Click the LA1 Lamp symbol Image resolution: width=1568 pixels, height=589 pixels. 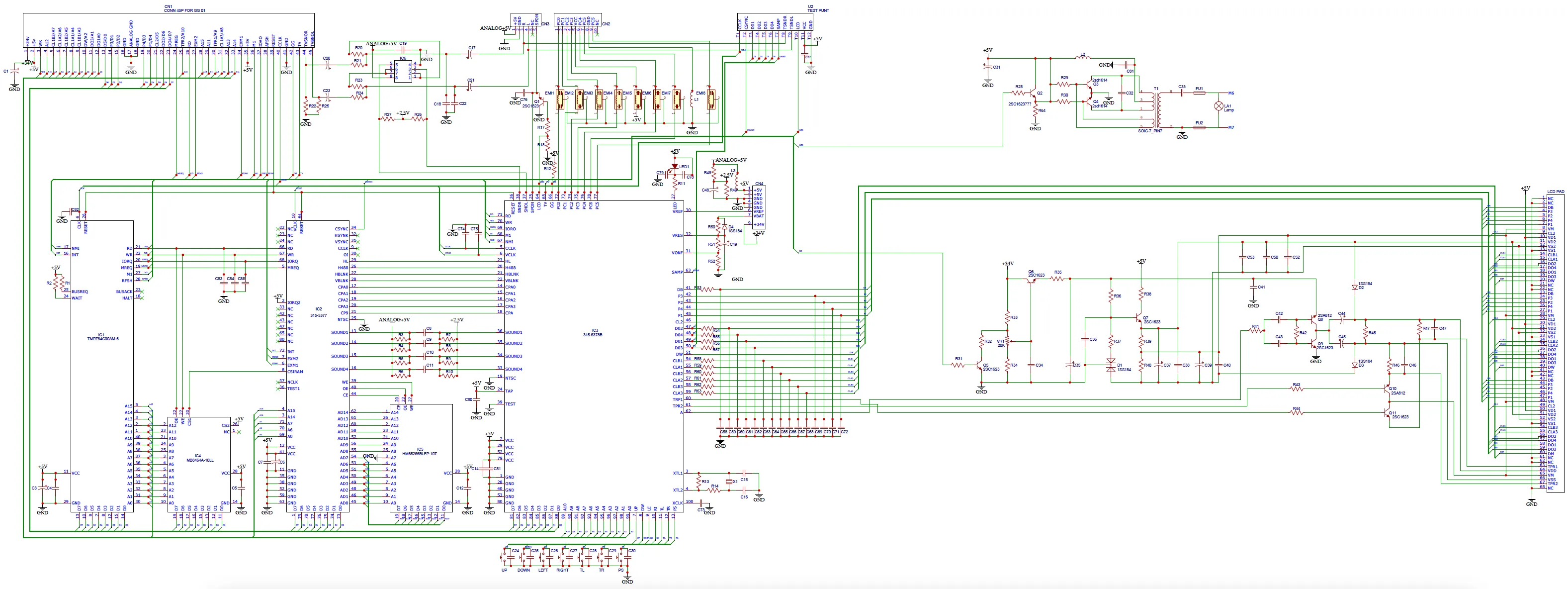[1219, 106]
